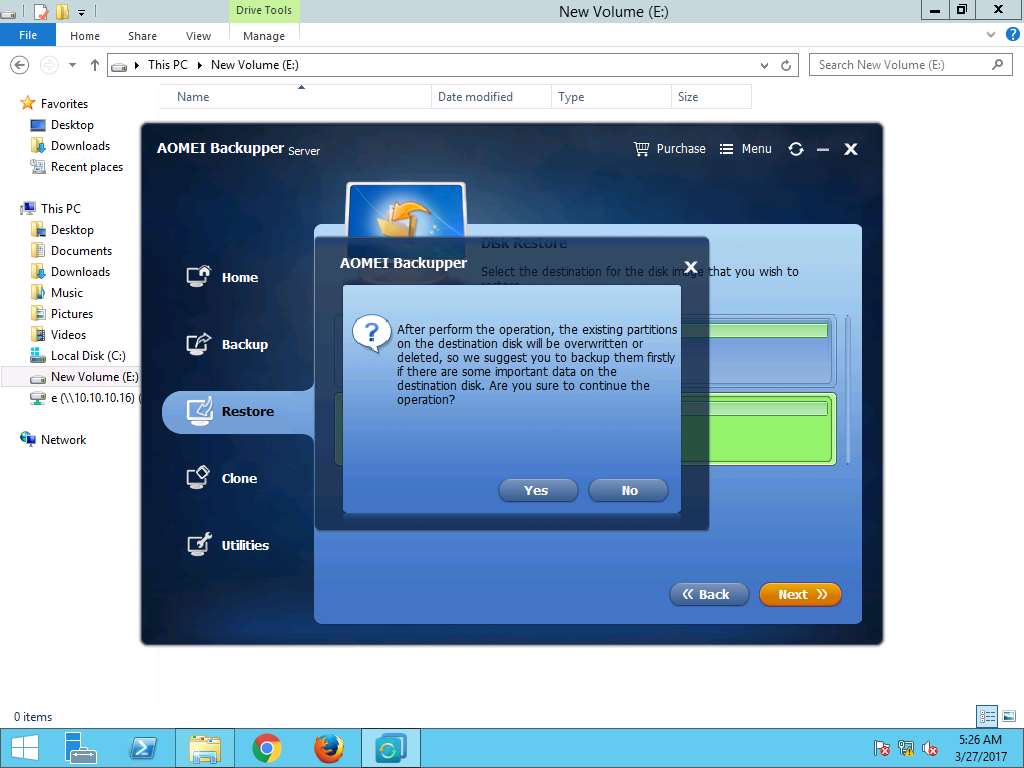Open Explorer help question mark icon
1024x768 pixels.
click(1012, 35)
